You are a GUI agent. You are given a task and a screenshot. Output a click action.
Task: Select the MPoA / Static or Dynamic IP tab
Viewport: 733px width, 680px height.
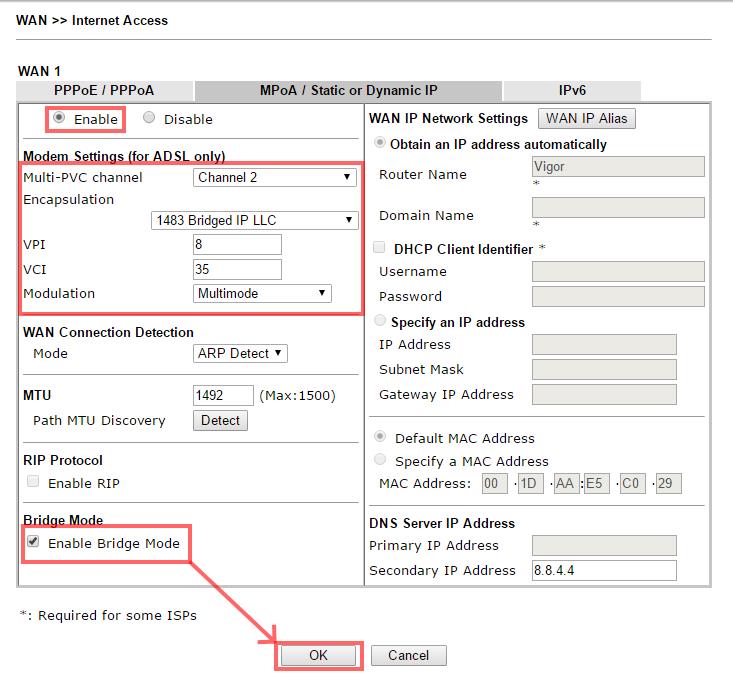[x=348, y=90]
